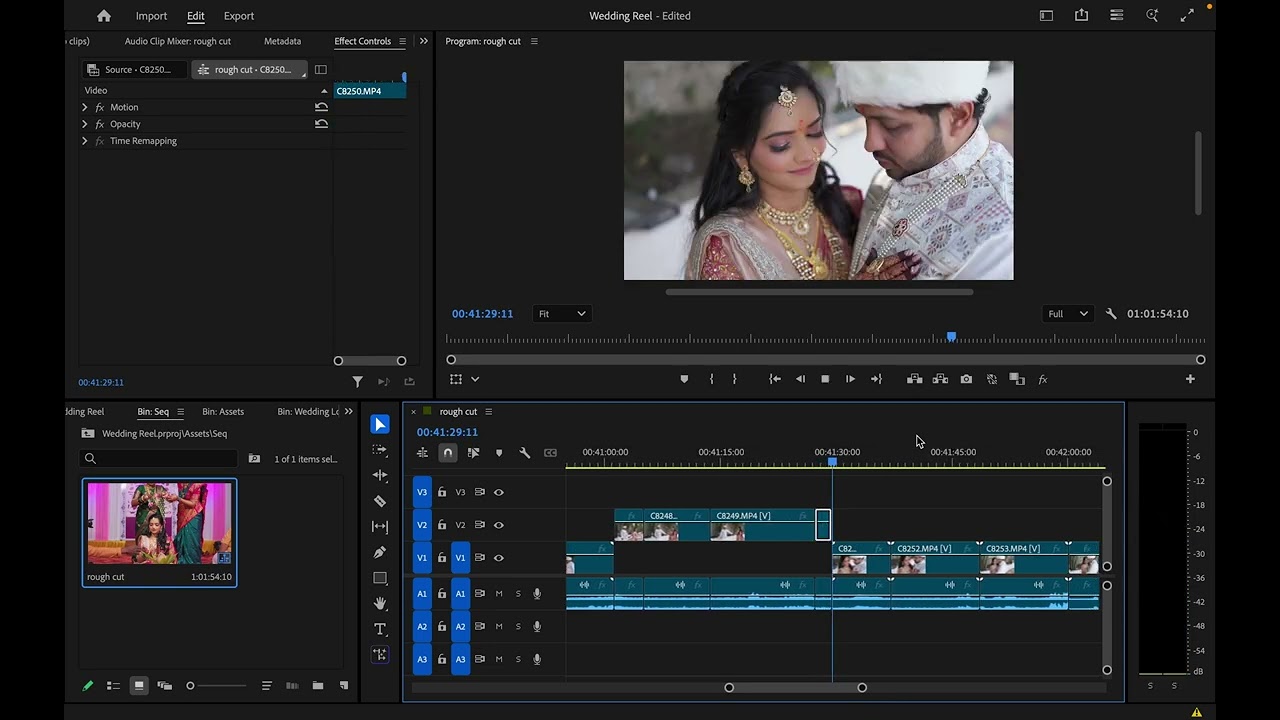Solo audio track A2

point(518,627)
